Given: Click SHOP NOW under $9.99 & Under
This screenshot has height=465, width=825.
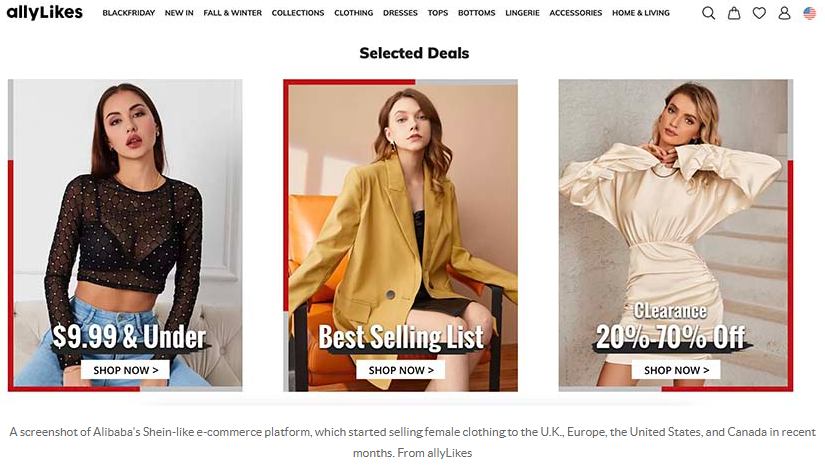Looking at the screenshot, I should click(125, 370).
